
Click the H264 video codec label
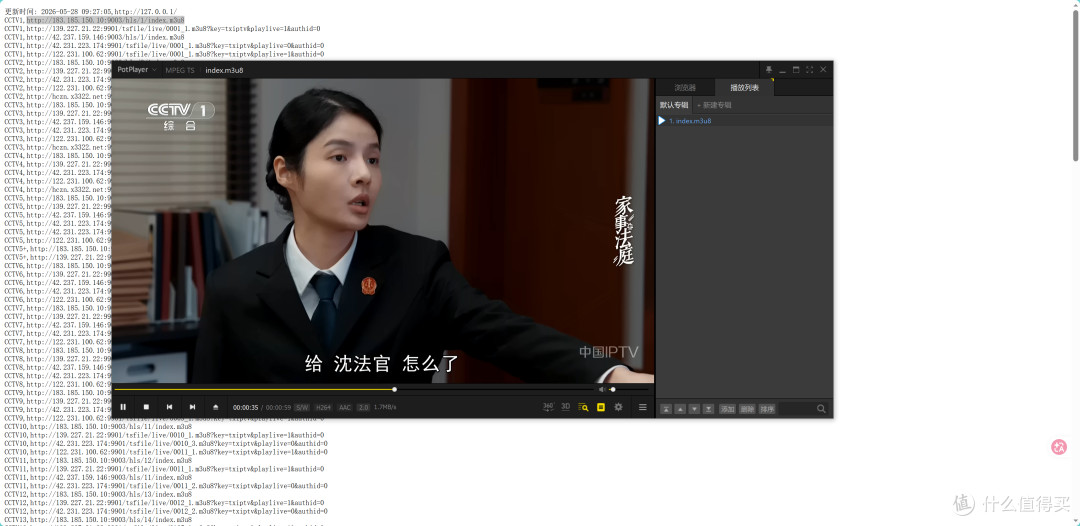pos(323,408)
